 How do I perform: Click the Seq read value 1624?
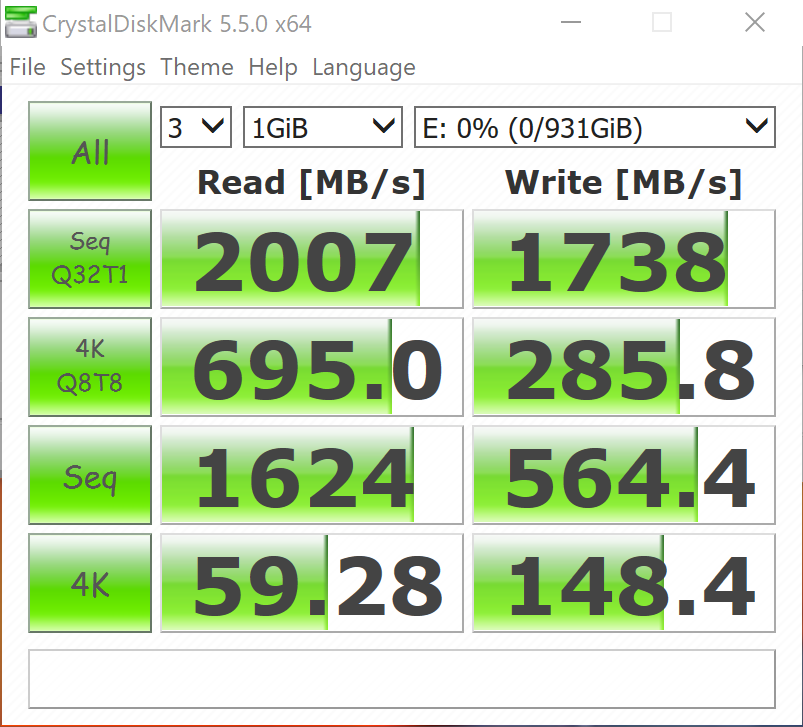(x=312, y=475)
